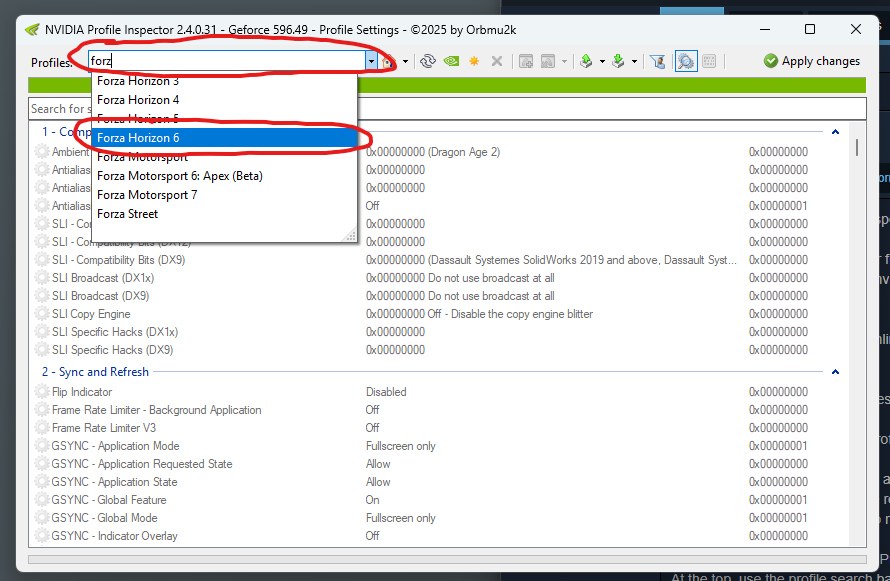This screenshot has width=890, height=581.
Task: Collapse section 1 using its chevron
Action: click(835, 132)
